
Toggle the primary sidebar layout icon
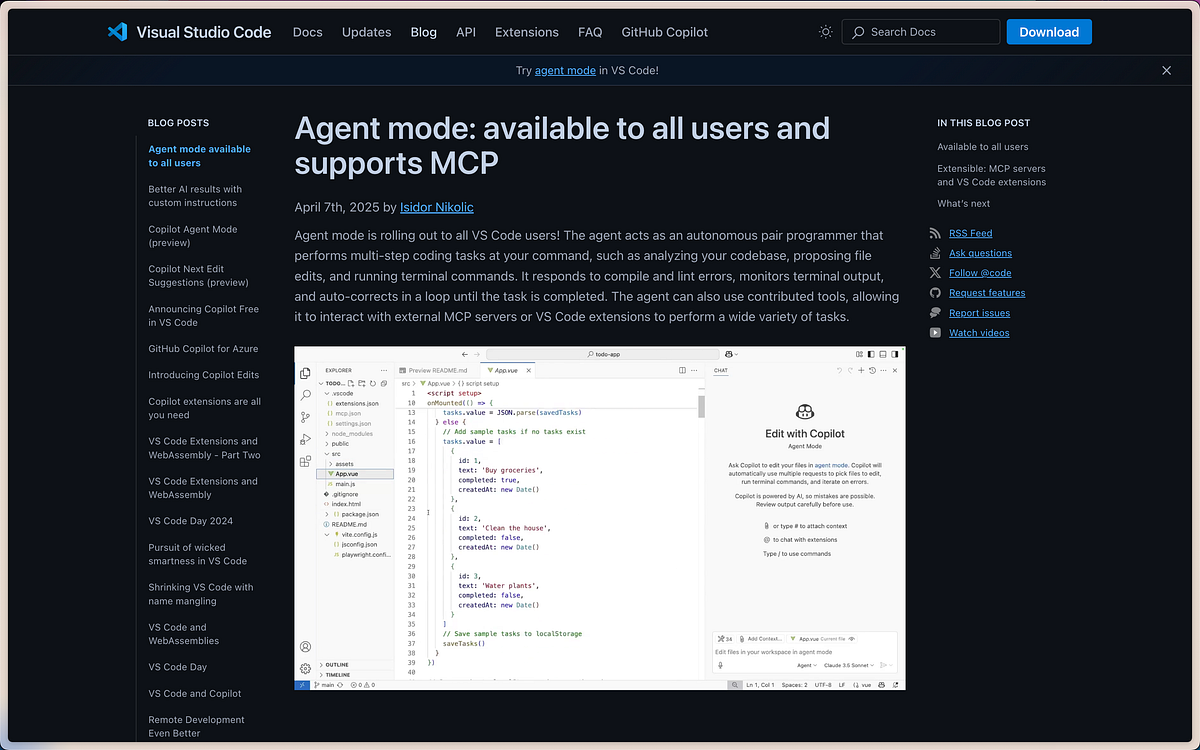pyautogui.click(x=871, y=353)
